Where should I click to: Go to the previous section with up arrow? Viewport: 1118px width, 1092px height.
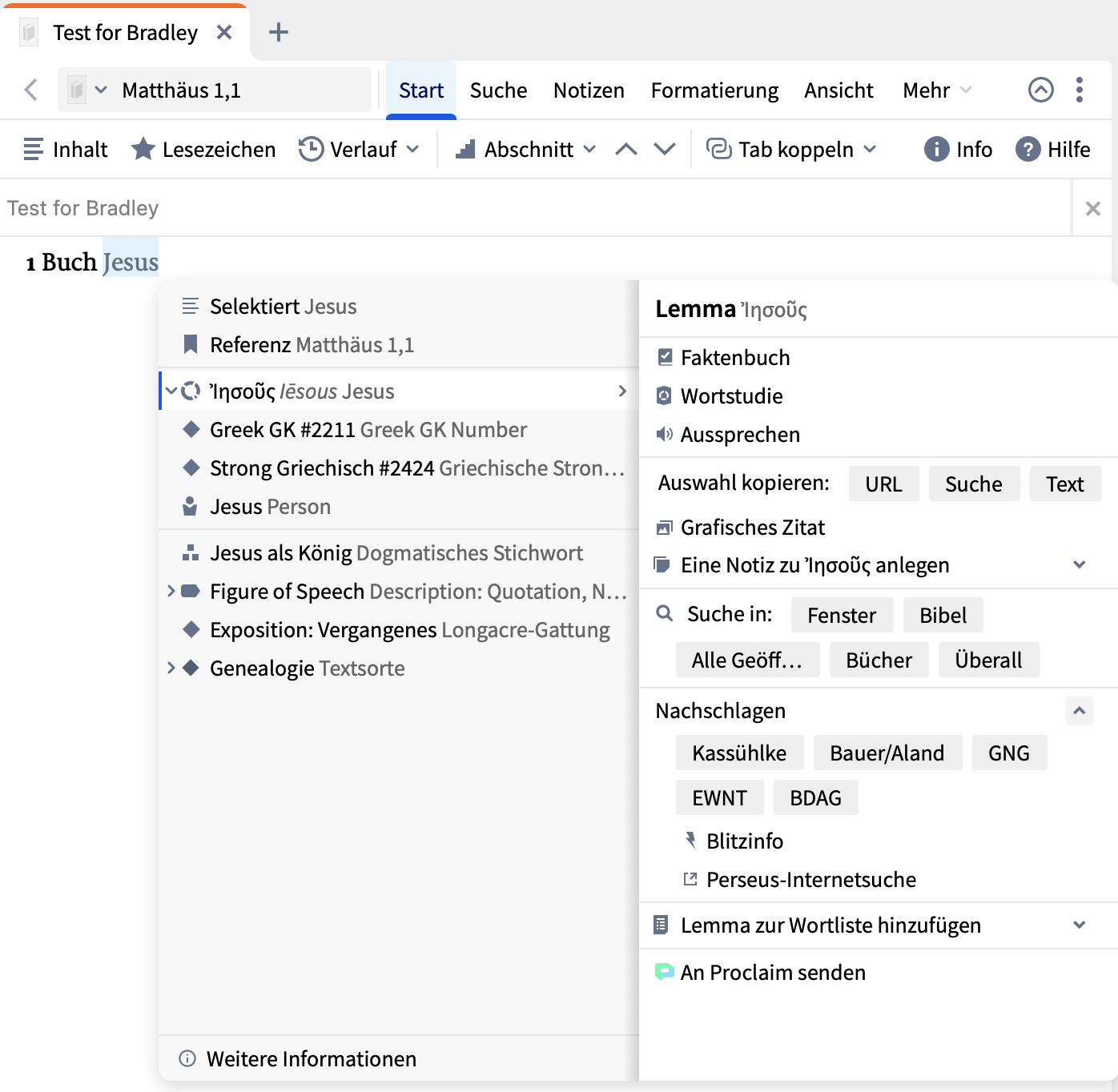coord(626,150)
